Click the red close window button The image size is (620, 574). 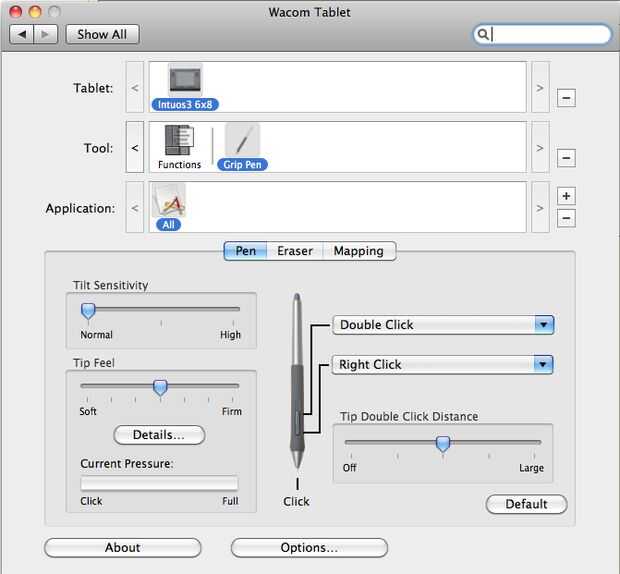pyautogui.click(x=15, y=11)
